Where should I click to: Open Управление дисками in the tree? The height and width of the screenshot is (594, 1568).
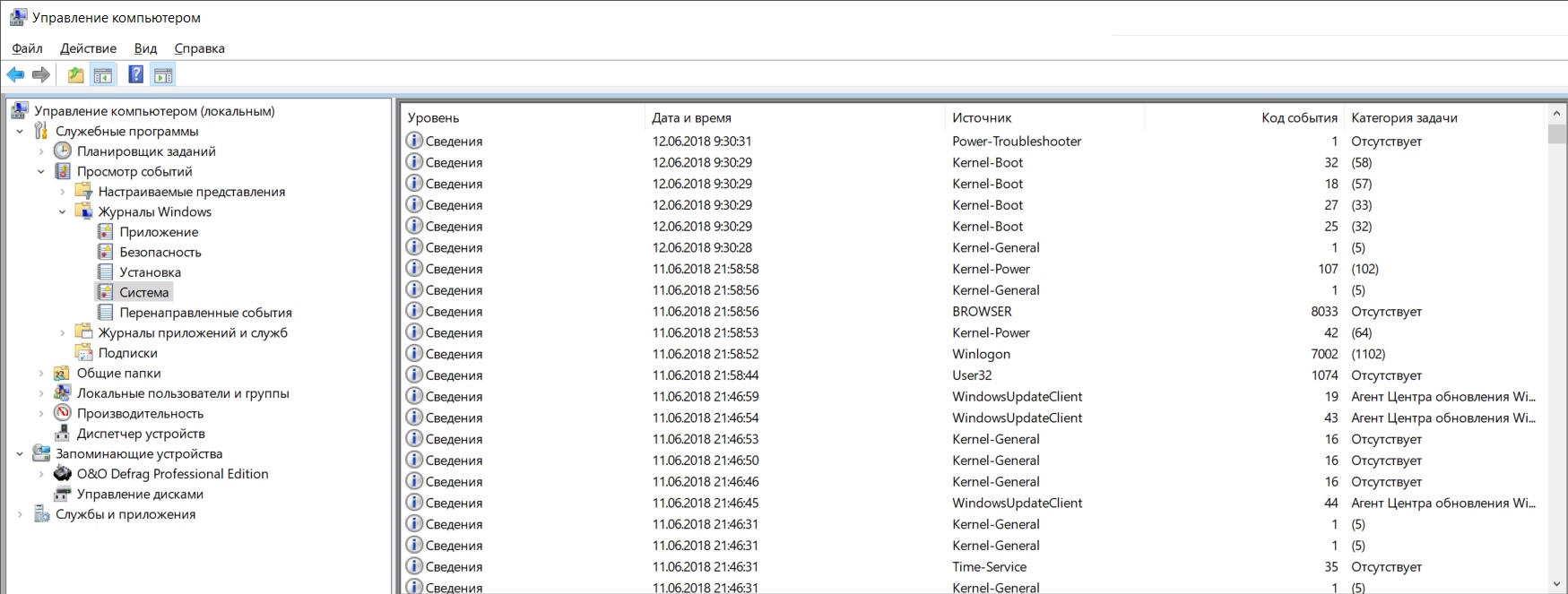pyautogui.click(x=140, y=495)
